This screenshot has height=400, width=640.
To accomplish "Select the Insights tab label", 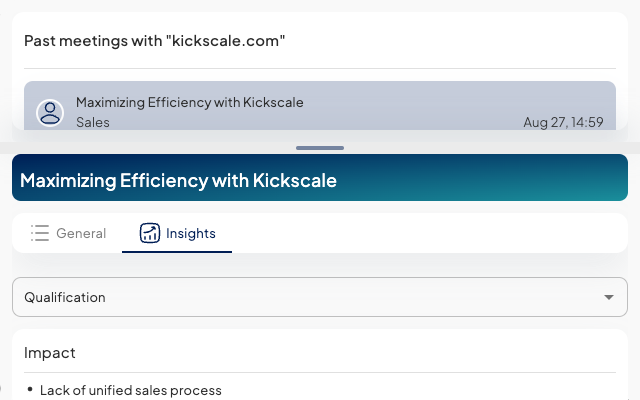I will (x=190, y=233).
